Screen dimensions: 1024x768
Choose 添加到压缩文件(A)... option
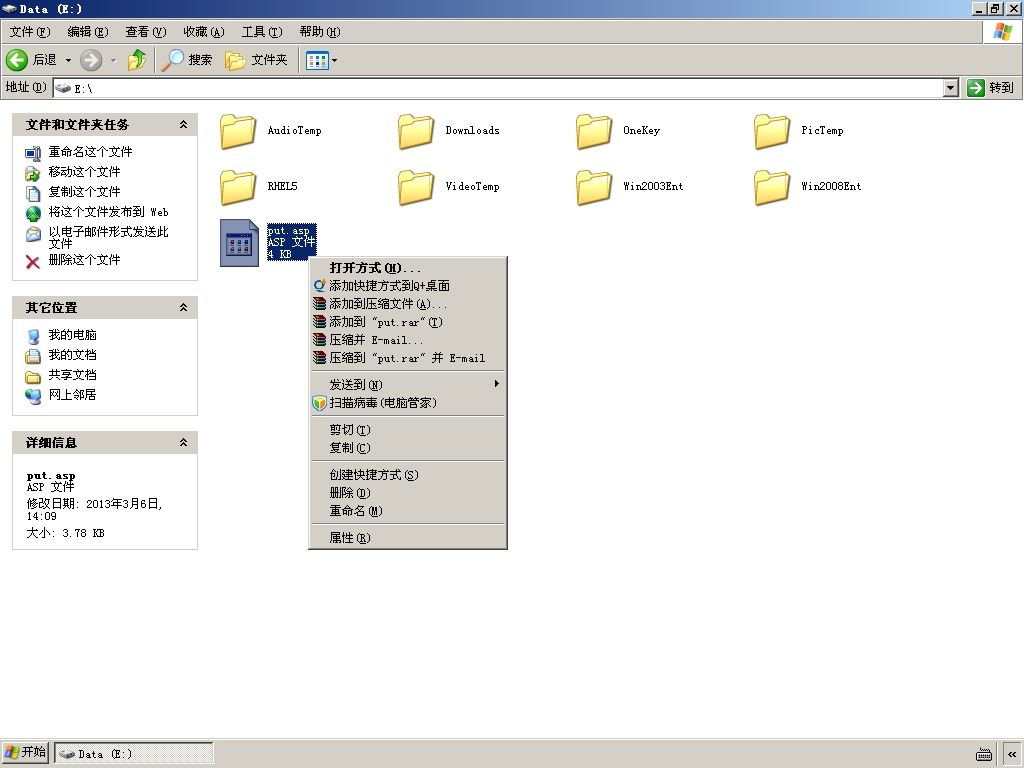[408, 304]
